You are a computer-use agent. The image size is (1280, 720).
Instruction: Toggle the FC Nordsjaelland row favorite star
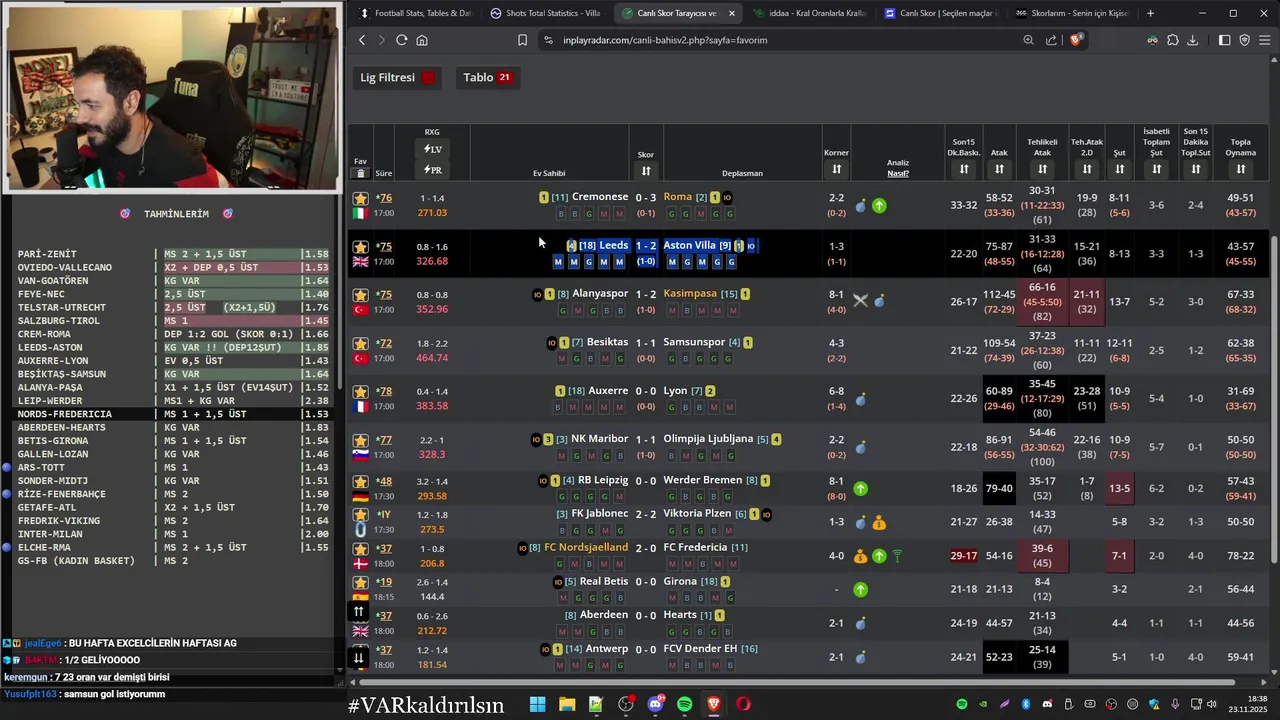point(361,549)
